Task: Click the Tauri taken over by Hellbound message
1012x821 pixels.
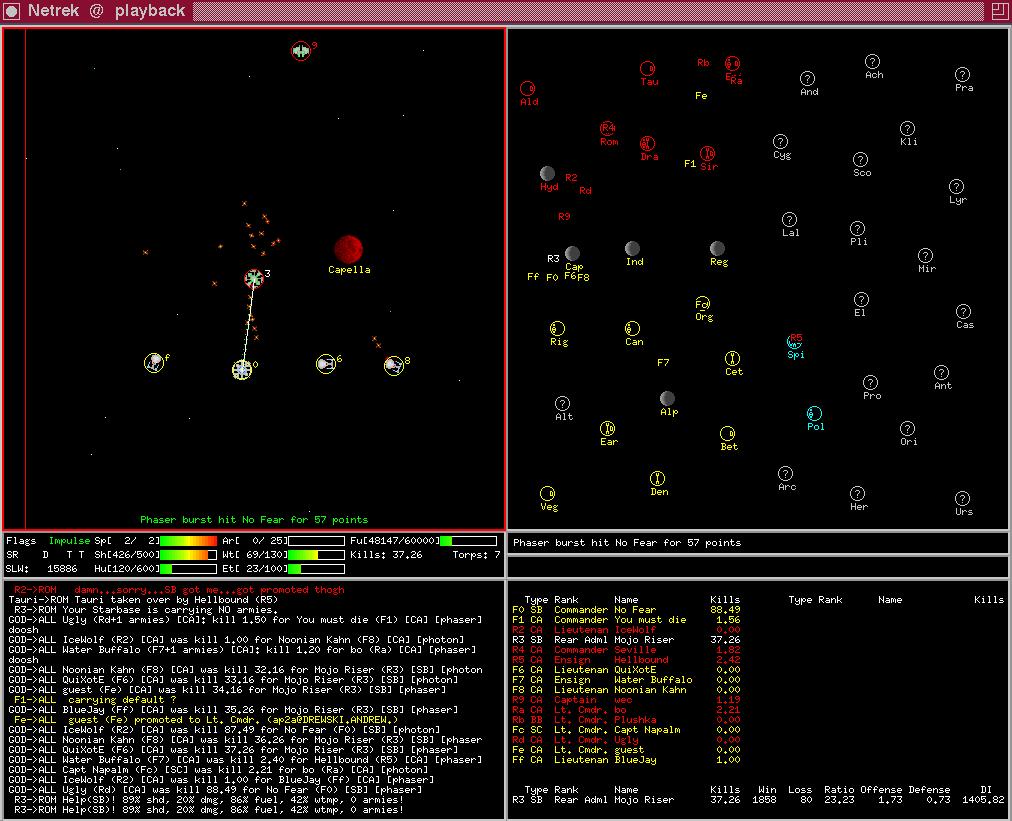Action: pos(143,600)
